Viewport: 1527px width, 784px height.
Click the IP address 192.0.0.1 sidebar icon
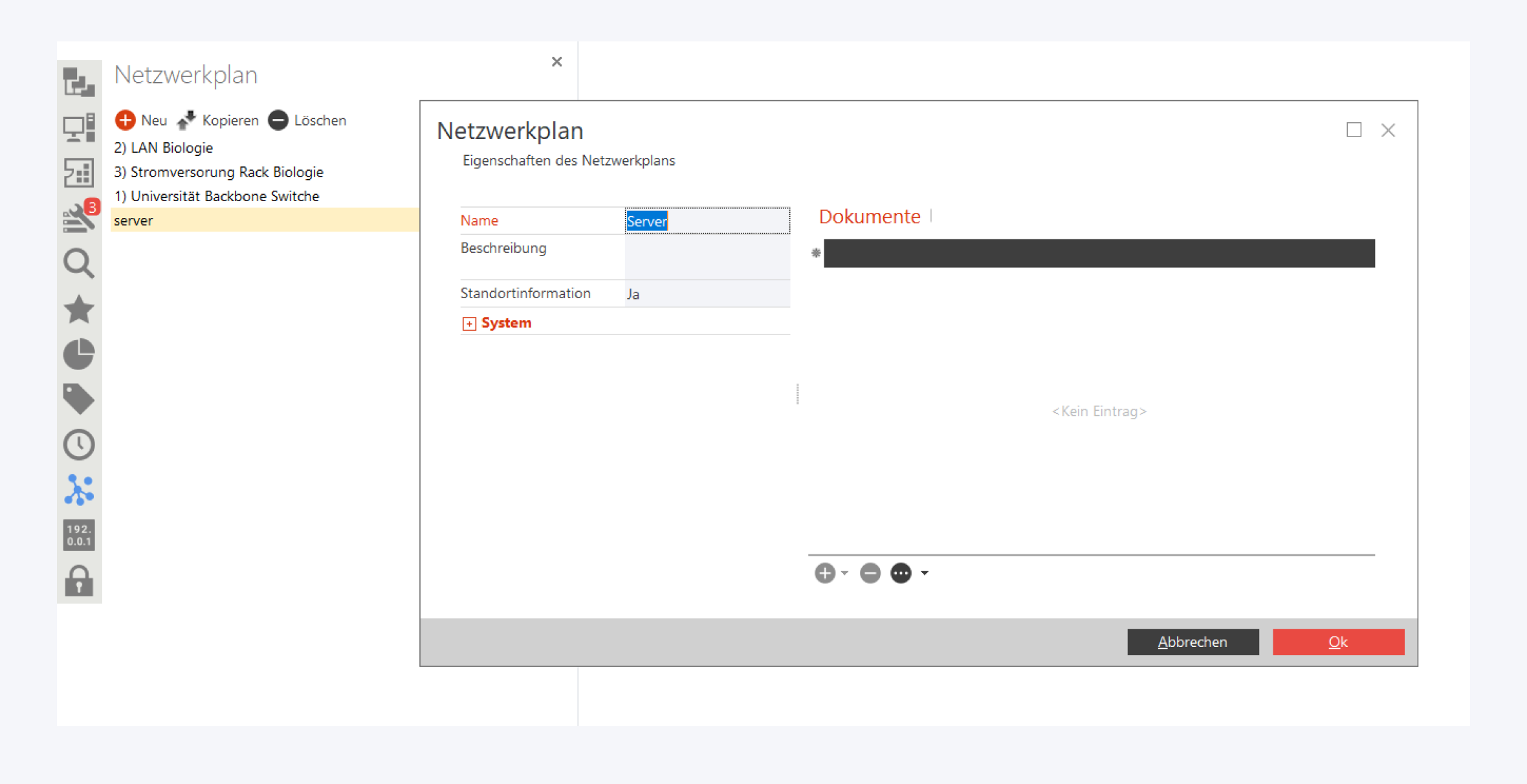coord(79,535)
